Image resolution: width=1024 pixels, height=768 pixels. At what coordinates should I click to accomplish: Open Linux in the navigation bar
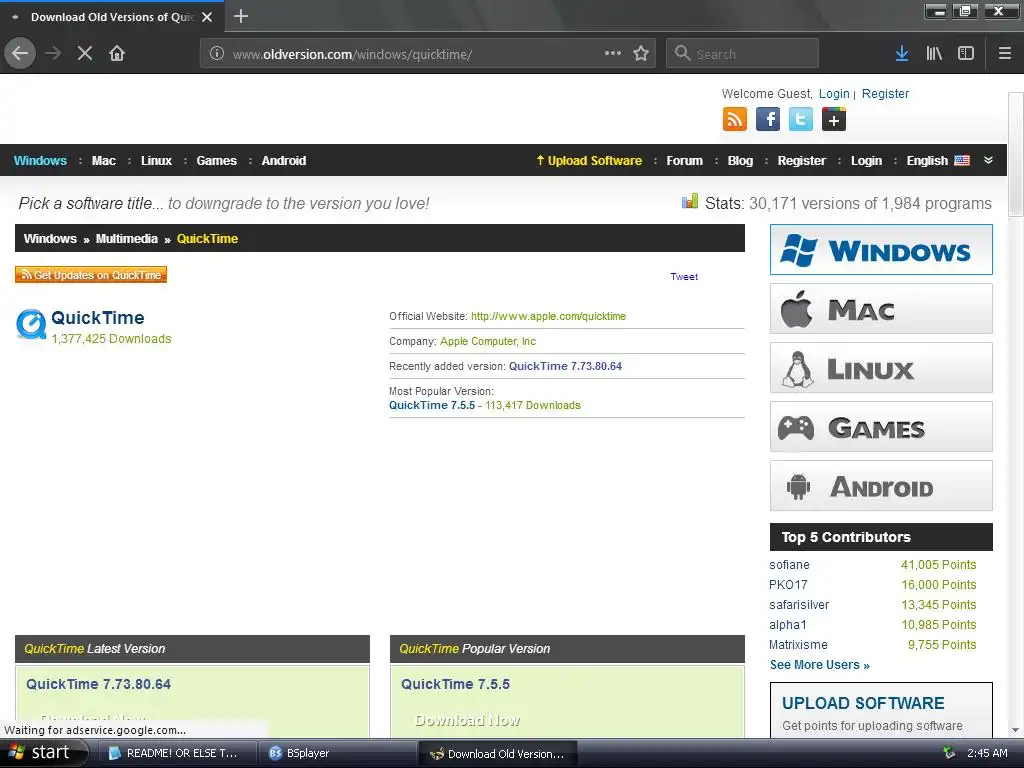[x=156, y=161]
